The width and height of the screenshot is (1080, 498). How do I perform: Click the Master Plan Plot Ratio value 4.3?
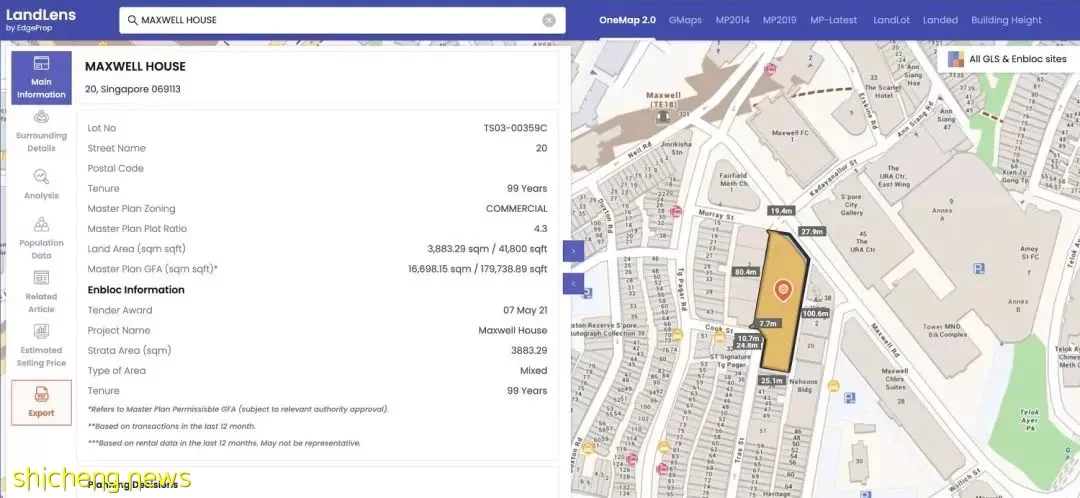[541, 229]
